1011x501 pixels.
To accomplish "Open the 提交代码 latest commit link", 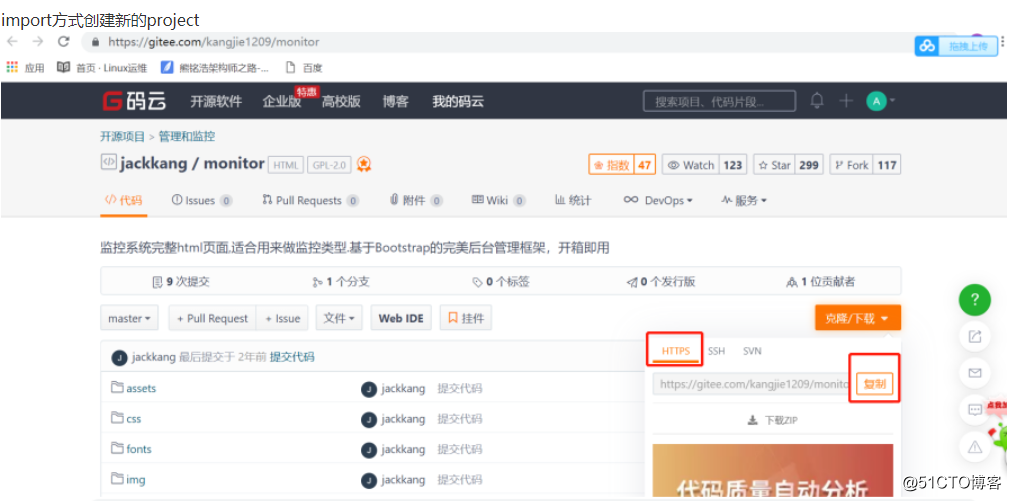I will pyautogui.click(x=292, y=357).
